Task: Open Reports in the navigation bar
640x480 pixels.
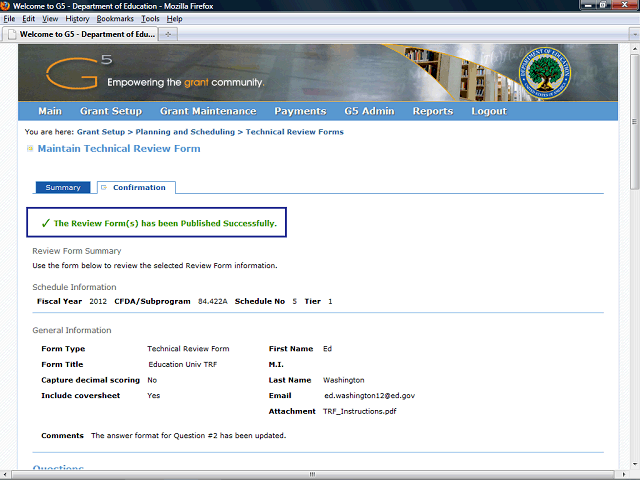Action: click(433, 111)
